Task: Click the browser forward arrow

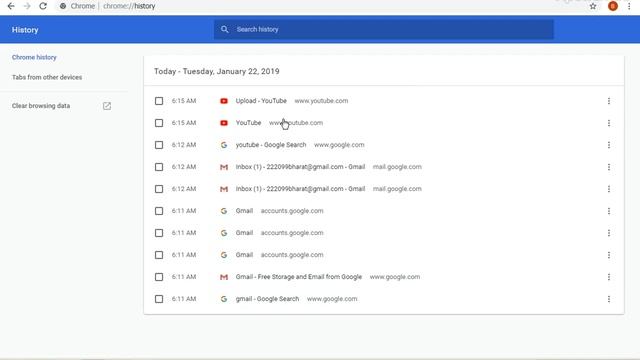Action: point(27,6)
